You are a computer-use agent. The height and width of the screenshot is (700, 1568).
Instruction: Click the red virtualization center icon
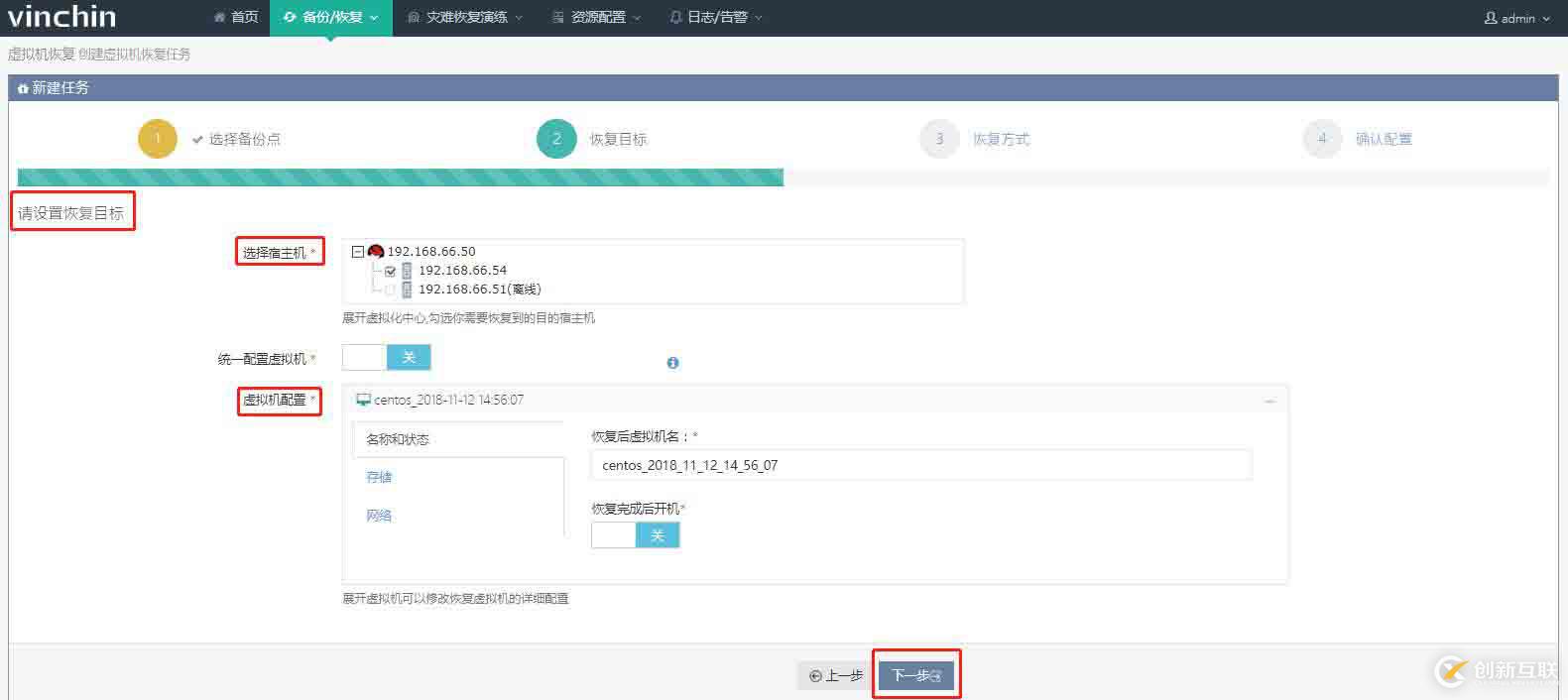[x=376, y=252]
